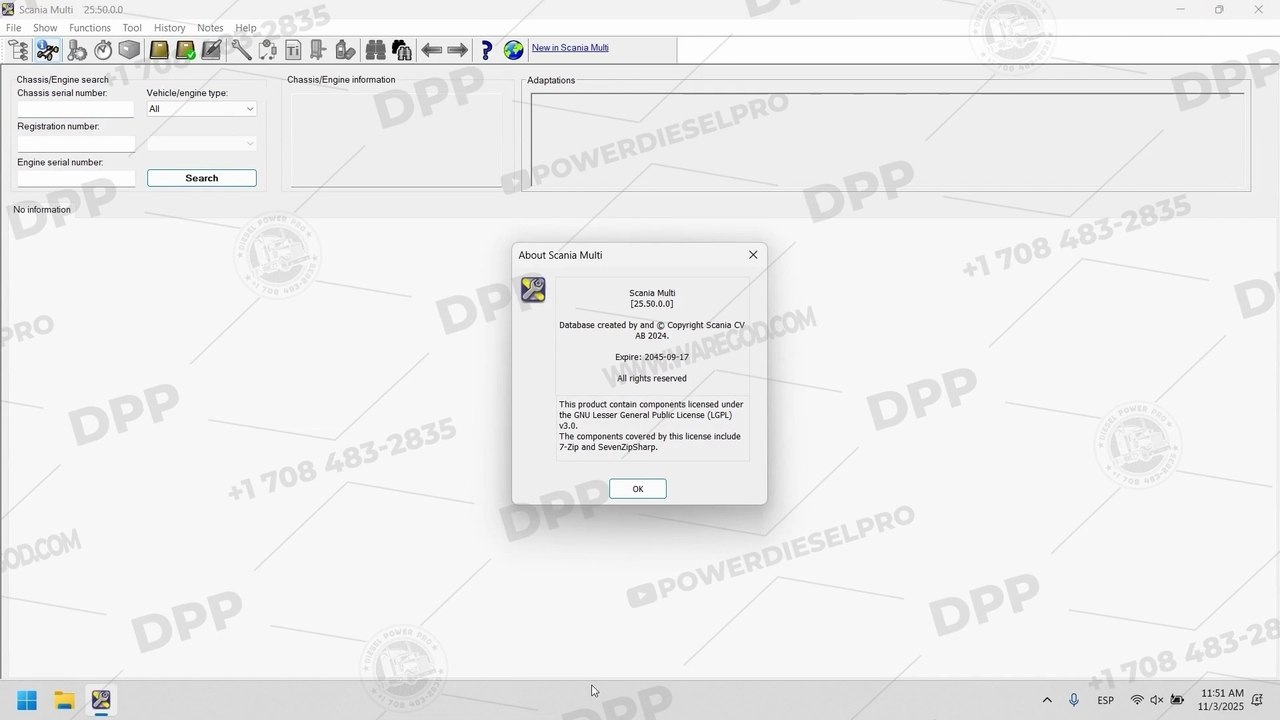
Task: Open the disabled dropdown below Vehicle/engine type
Action: (202, 143)
